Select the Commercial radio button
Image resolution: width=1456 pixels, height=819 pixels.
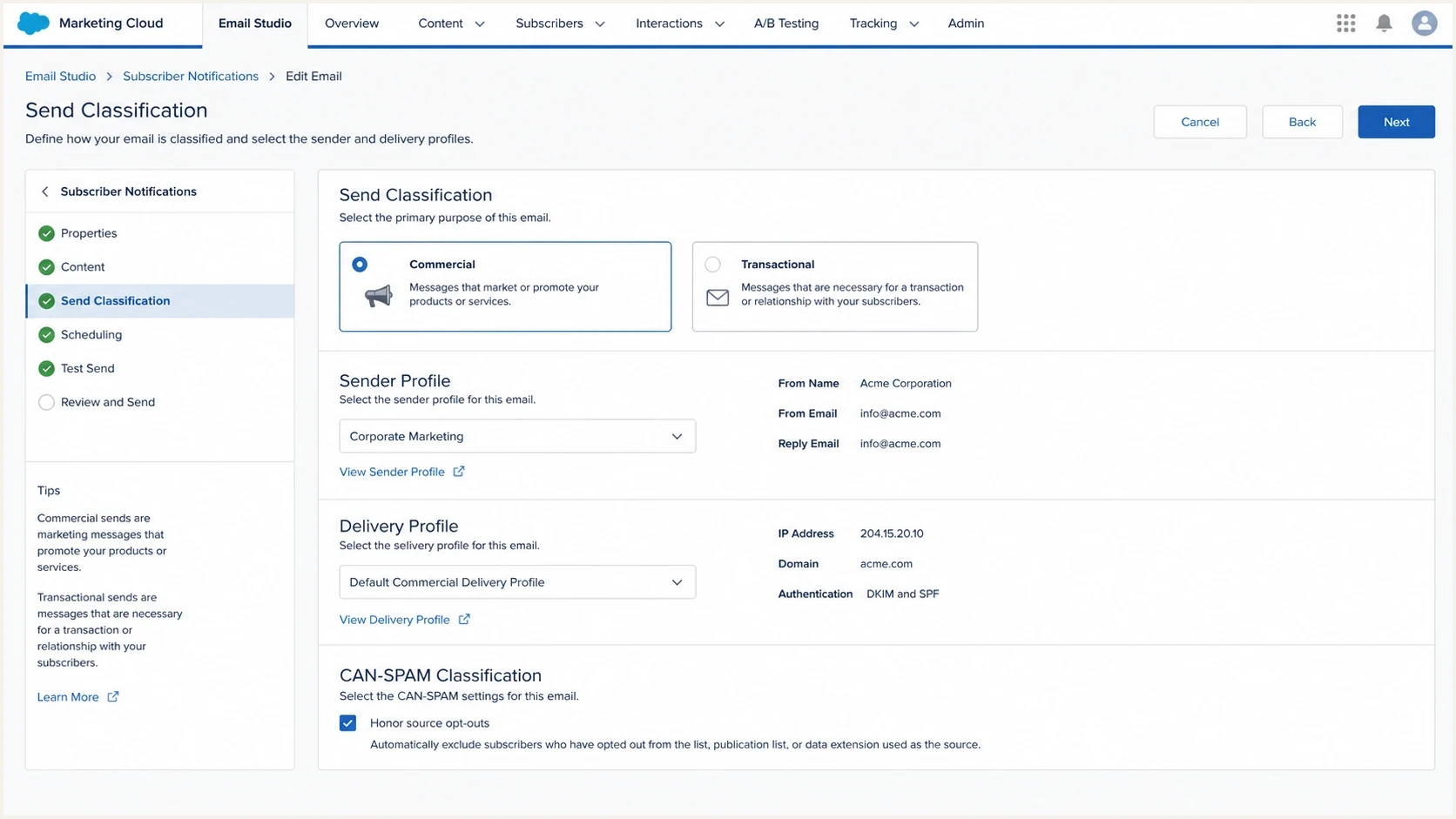(x=360, y=265)
